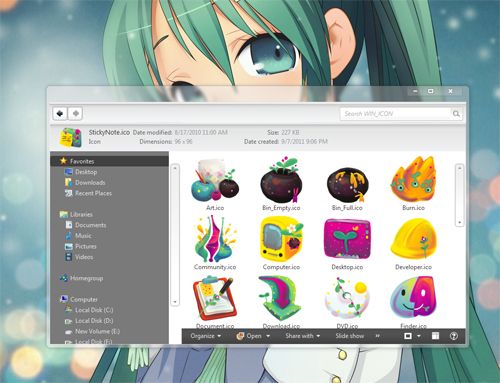Select the Community.ico icon

click(x=215, y=239)
